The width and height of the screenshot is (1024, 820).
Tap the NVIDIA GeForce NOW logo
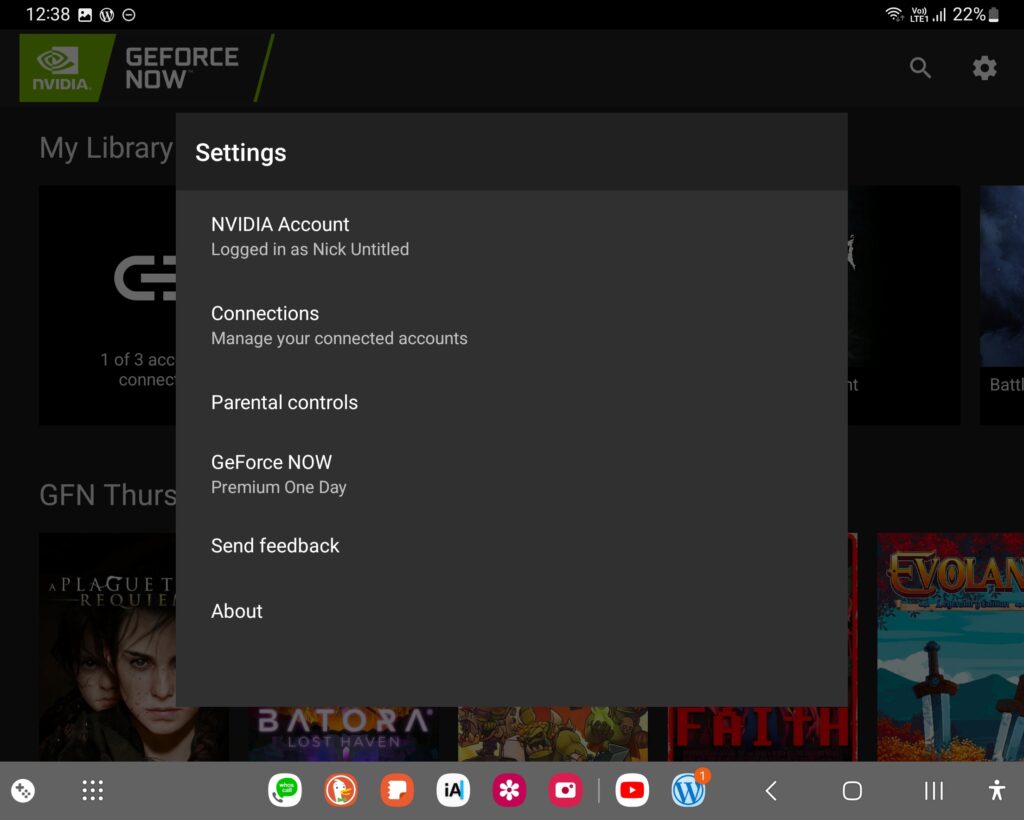(130, 68)
